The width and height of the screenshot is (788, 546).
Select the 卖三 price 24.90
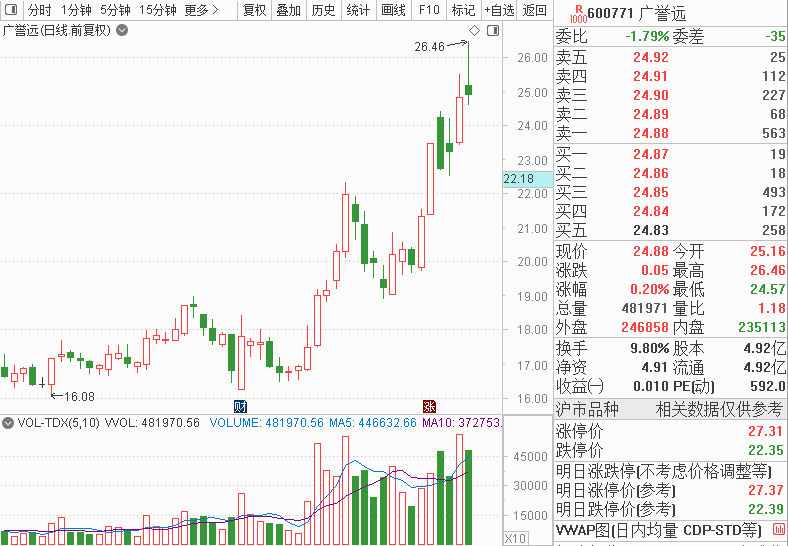coord(651,95)
